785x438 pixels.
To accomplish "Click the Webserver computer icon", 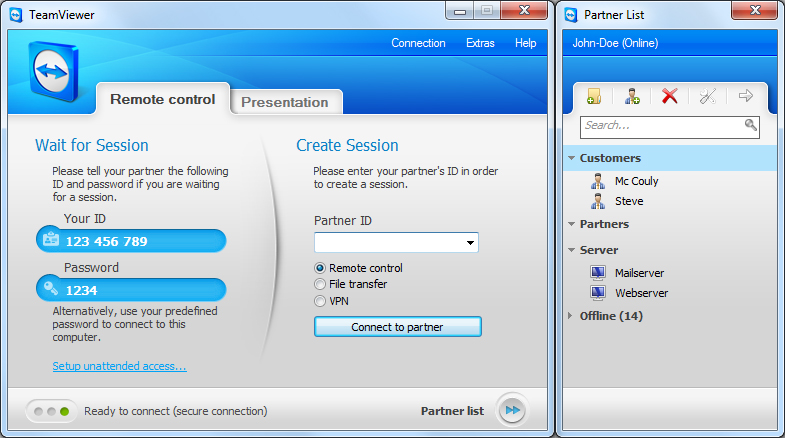I will coord(598,292).
